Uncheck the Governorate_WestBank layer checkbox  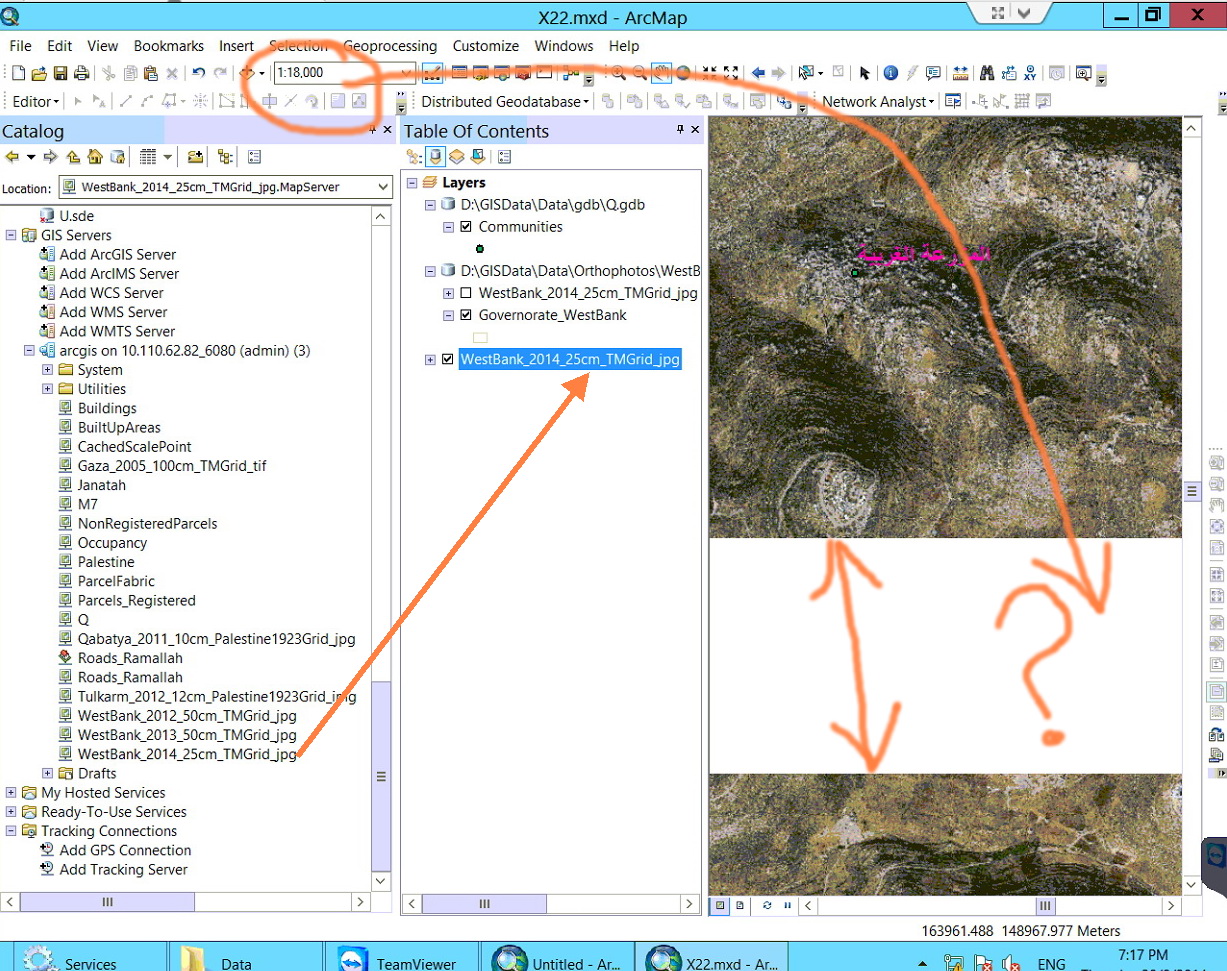click(x=465, y=315)
